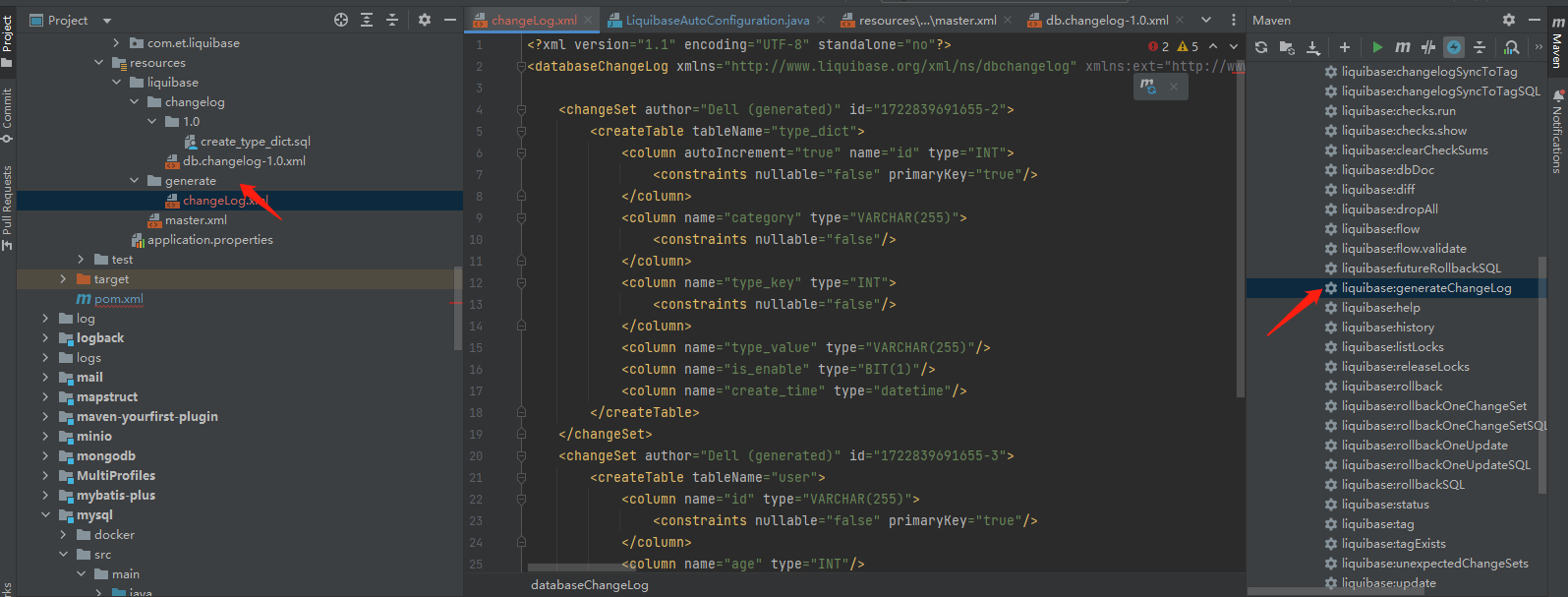The image size is (1568, 597).
Task: Show hidden editor tabs dropdown
Action: click(1206, 20)
